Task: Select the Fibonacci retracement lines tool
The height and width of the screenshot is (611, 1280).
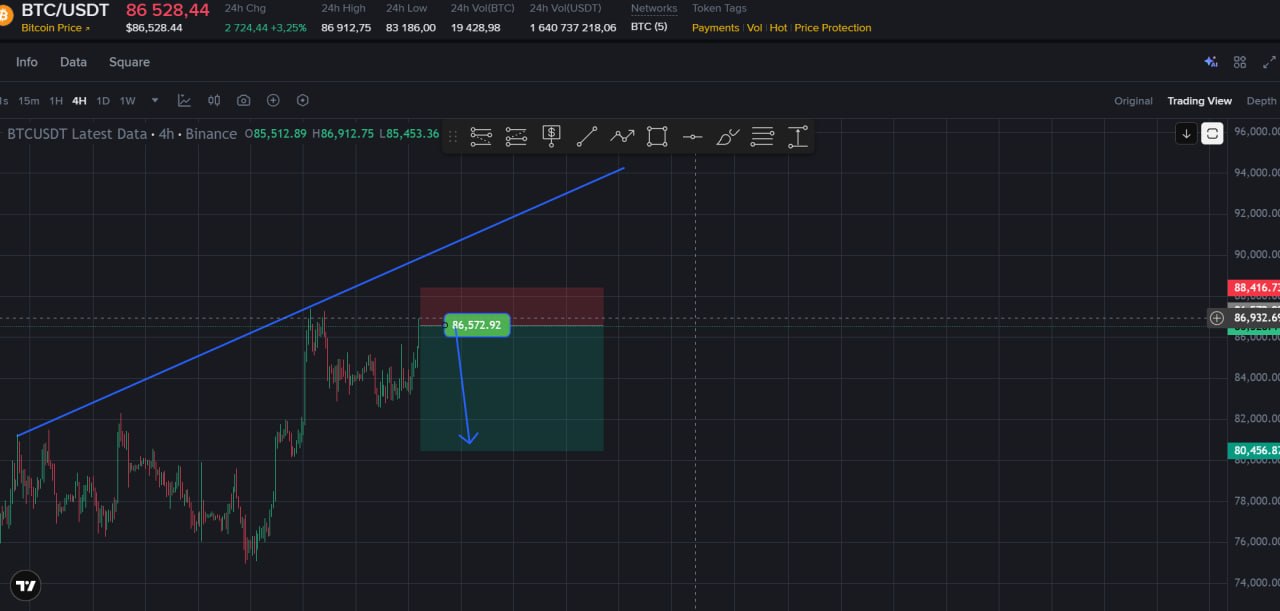Action: coord(762,137)
